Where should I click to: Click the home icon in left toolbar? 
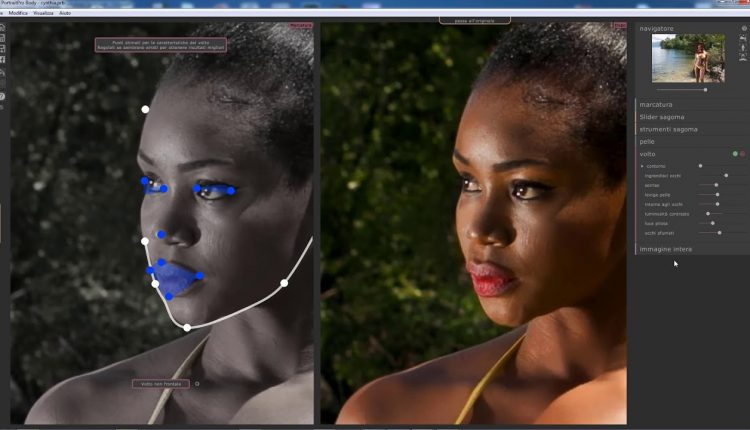[x=2, y=27]
